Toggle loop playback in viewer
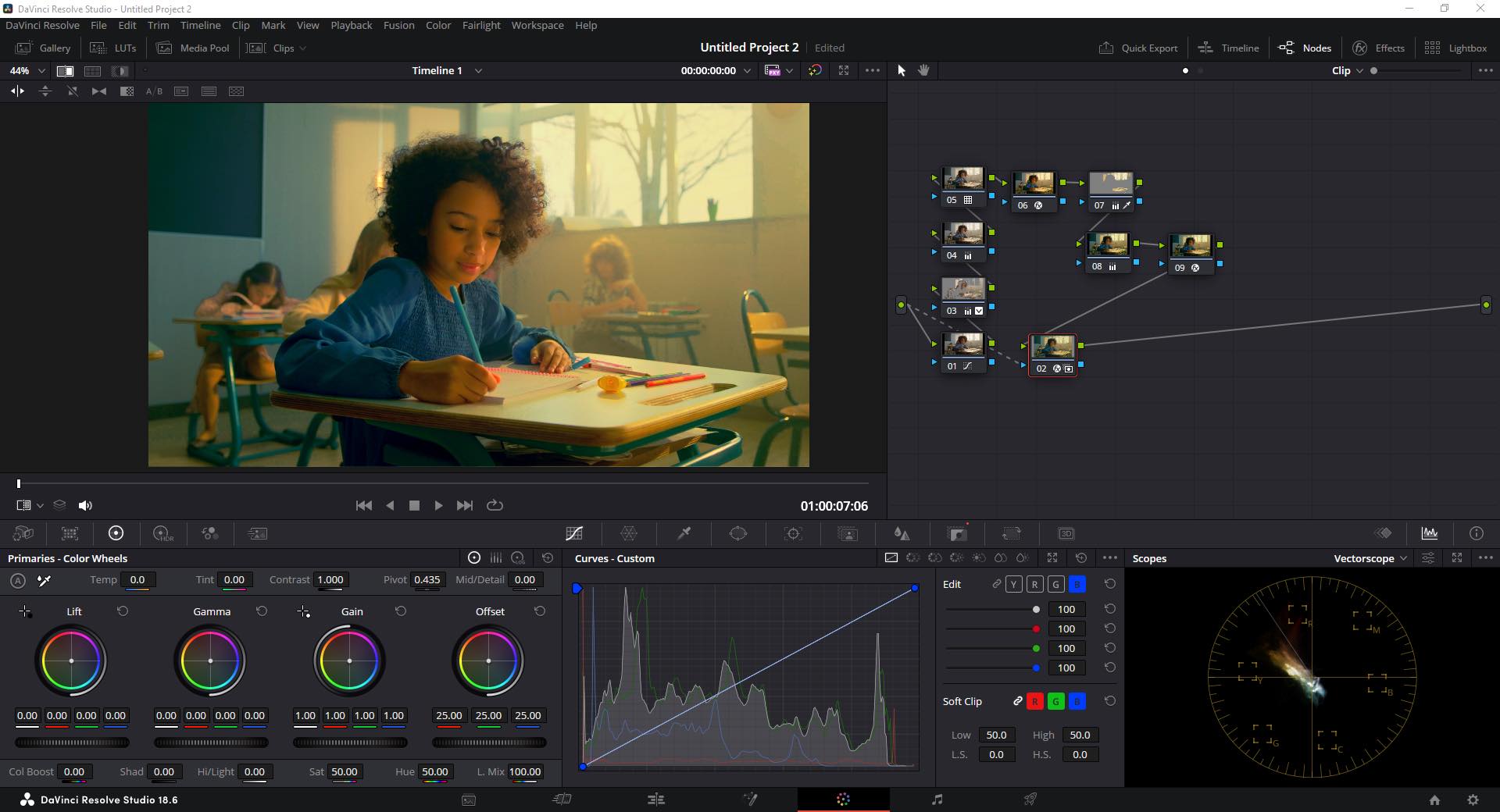 (x=495, y=505)
